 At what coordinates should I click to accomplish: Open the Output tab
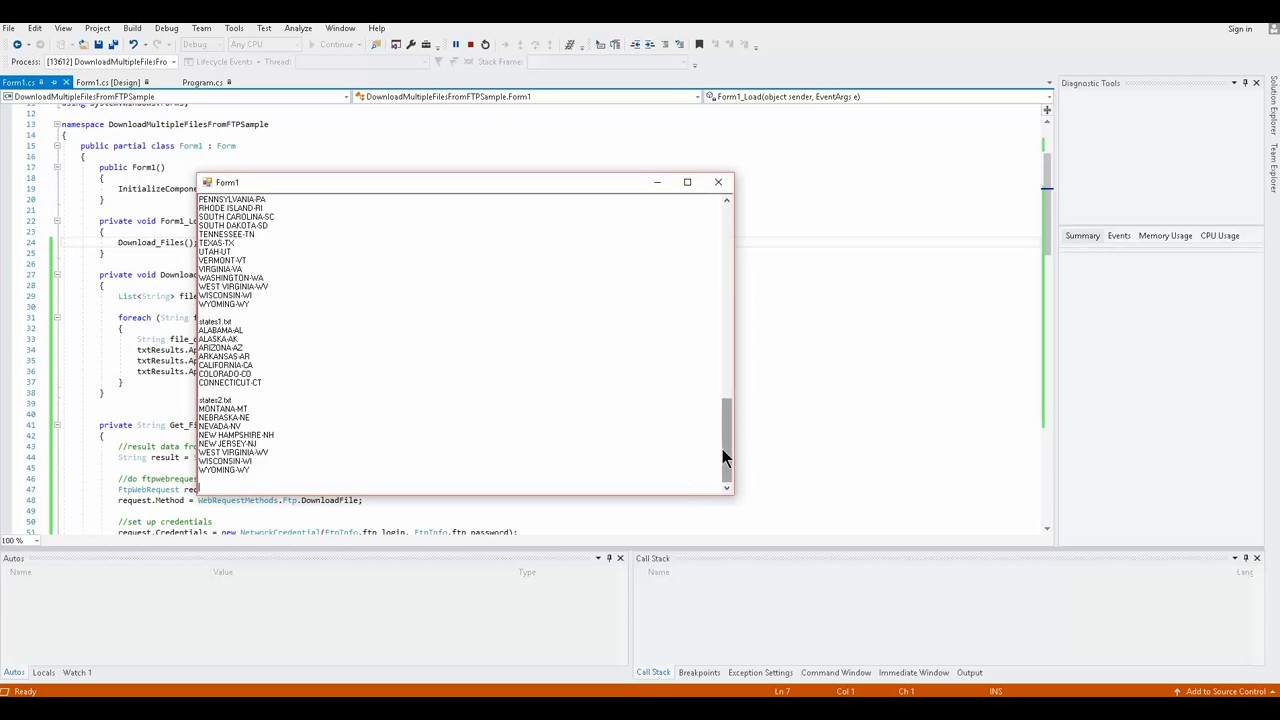pyautogui.click(x=969, y=672)
